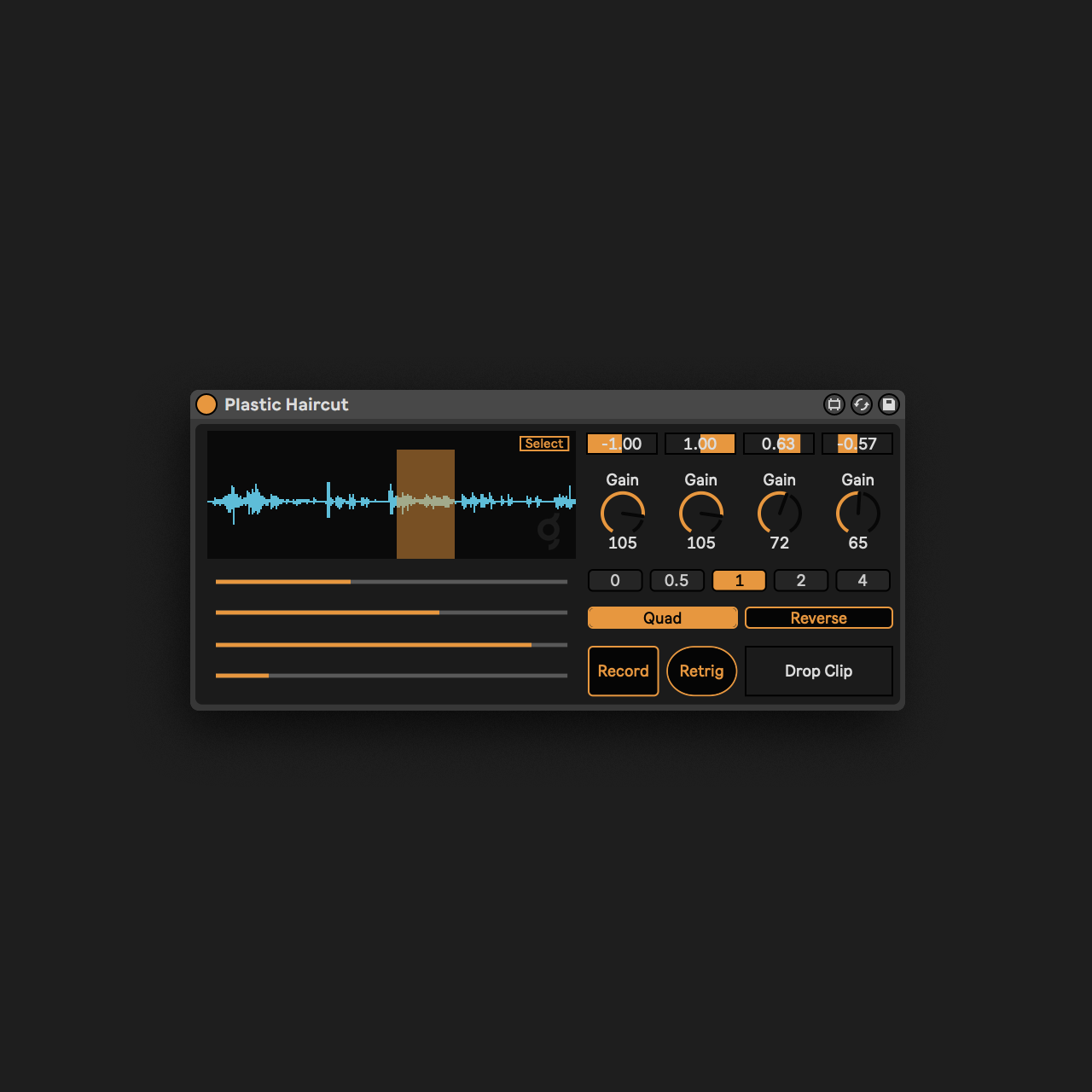Toggle the Quad mode button
The width and height of the screenshot is (1092, 1092).
(662, 618)
